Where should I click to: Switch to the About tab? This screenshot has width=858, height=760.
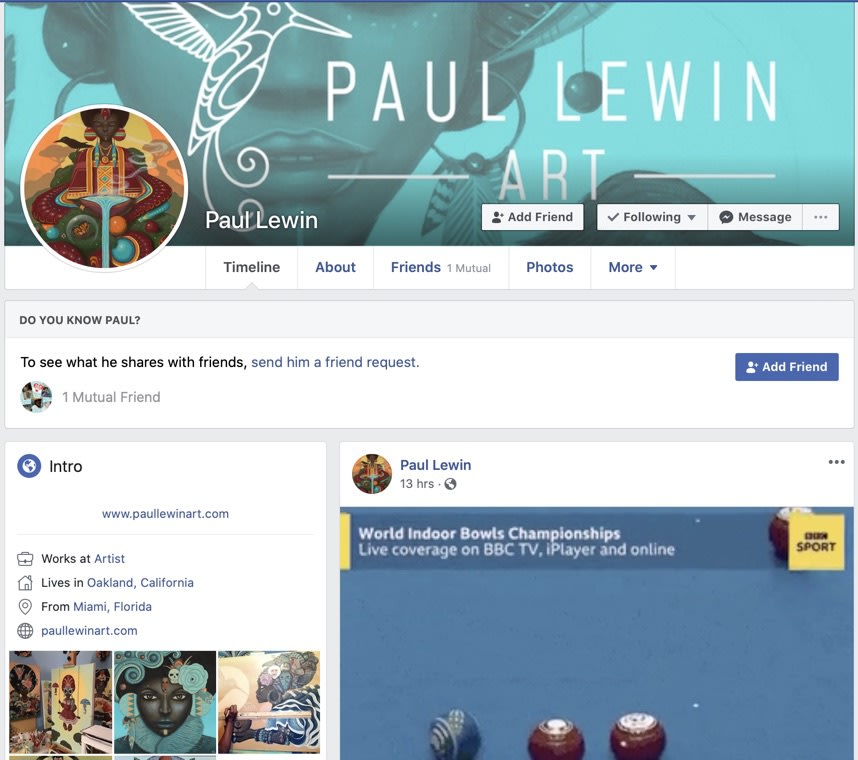tap(335, 268)
